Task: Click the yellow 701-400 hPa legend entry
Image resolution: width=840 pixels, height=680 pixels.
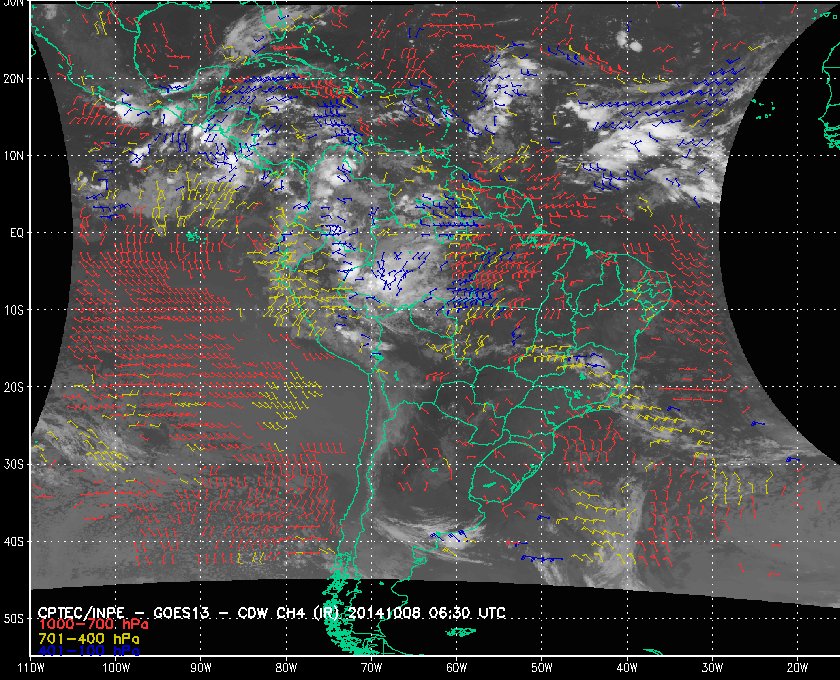Action: tap(88, 639)
